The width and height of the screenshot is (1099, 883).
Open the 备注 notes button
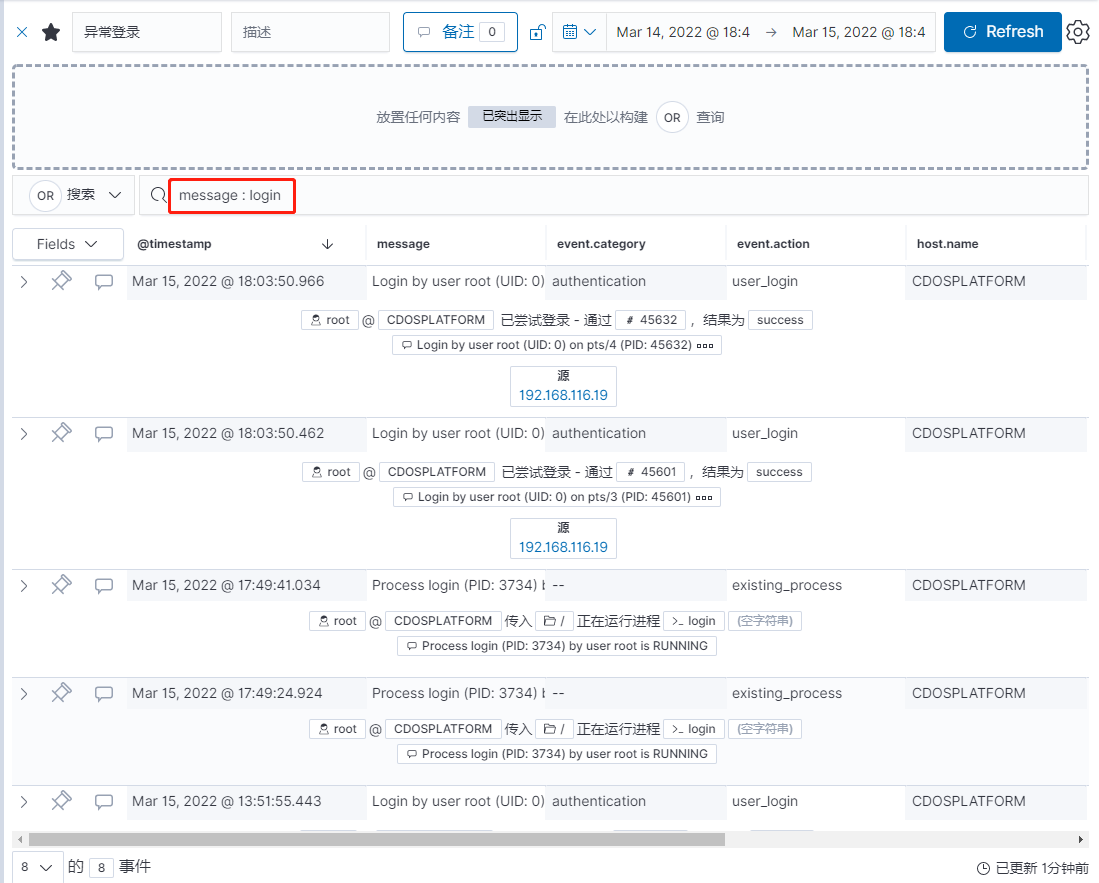[x=460, y=32]
